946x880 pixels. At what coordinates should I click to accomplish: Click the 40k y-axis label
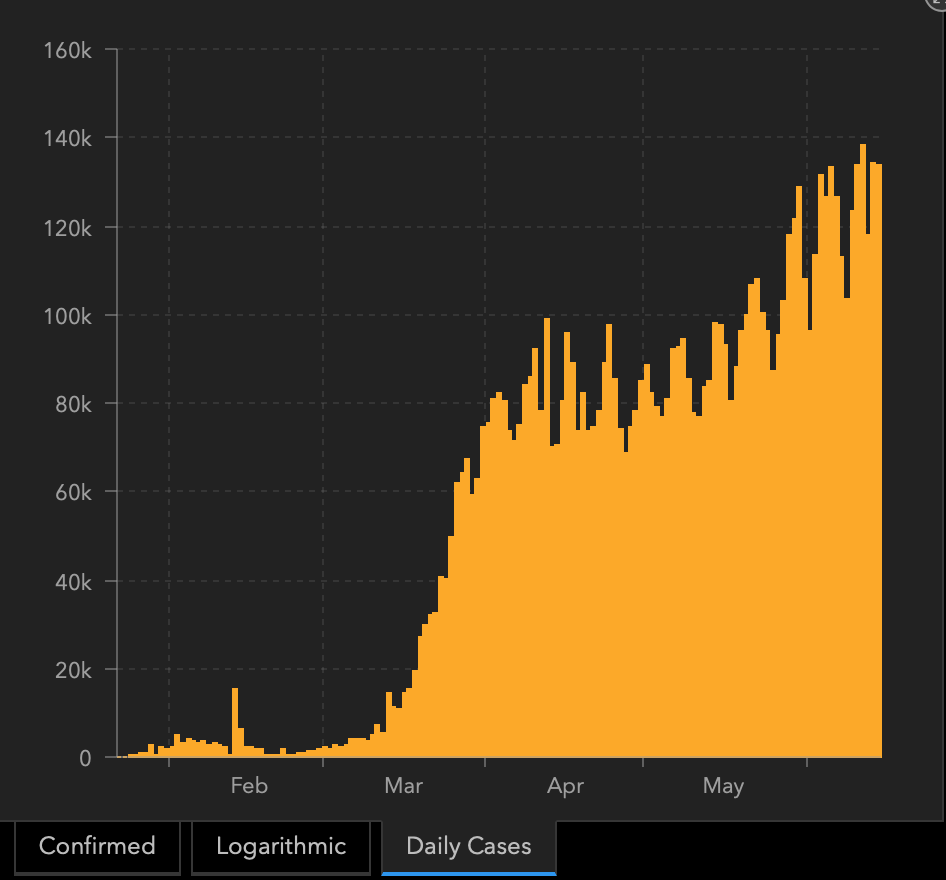[73, 582]
